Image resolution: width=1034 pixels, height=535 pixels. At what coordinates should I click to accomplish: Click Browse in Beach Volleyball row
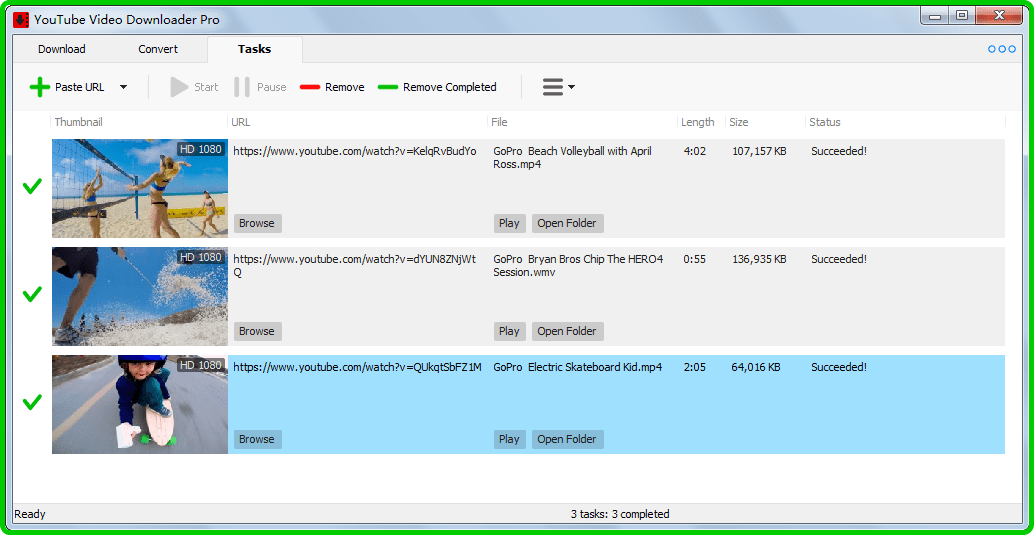tap(257, 223)
